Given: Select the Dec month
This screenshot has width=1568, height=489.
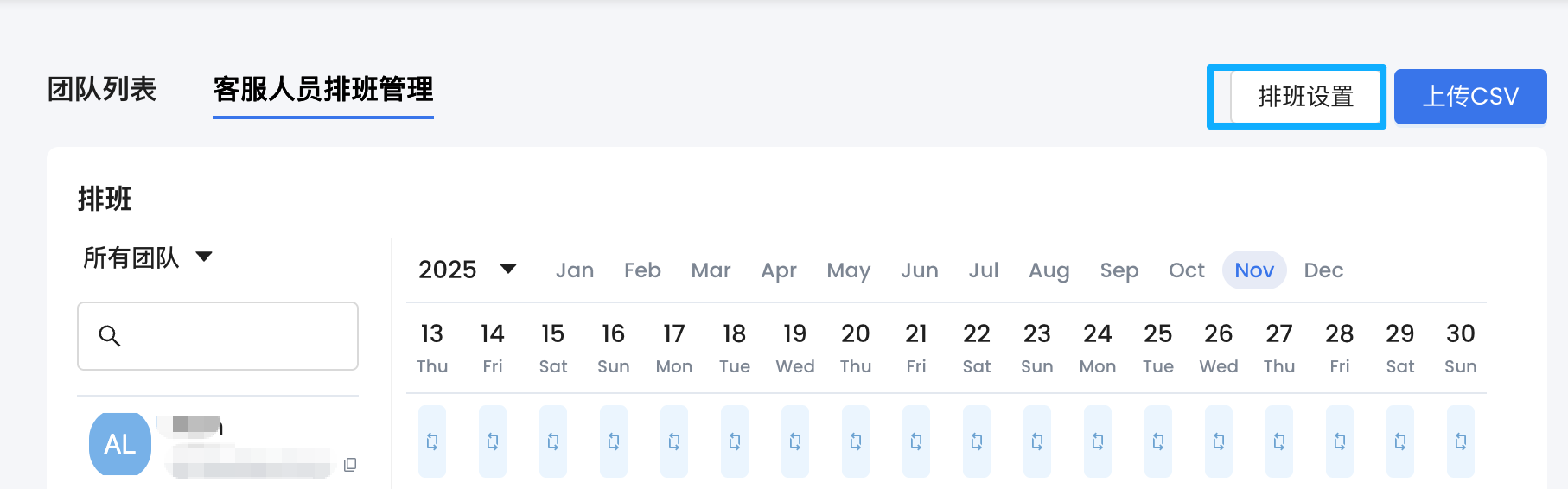Looking at the screenshot, I should [1323, 270].
